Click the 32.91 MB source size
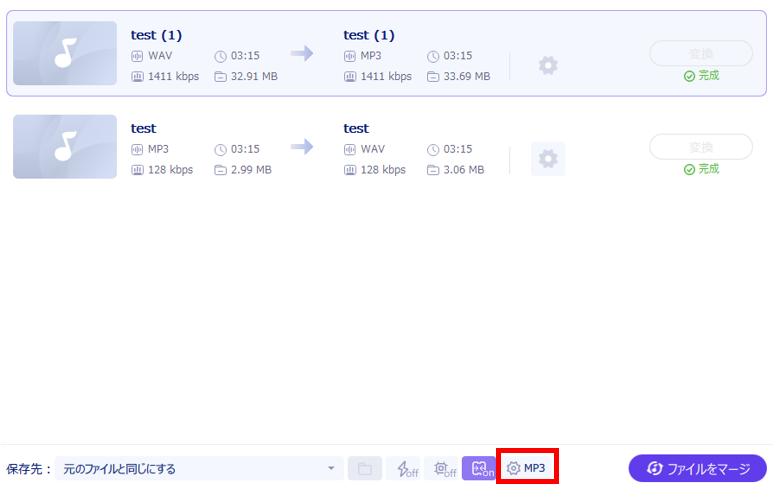Screen dimensions: 784x497 [254, 76]
